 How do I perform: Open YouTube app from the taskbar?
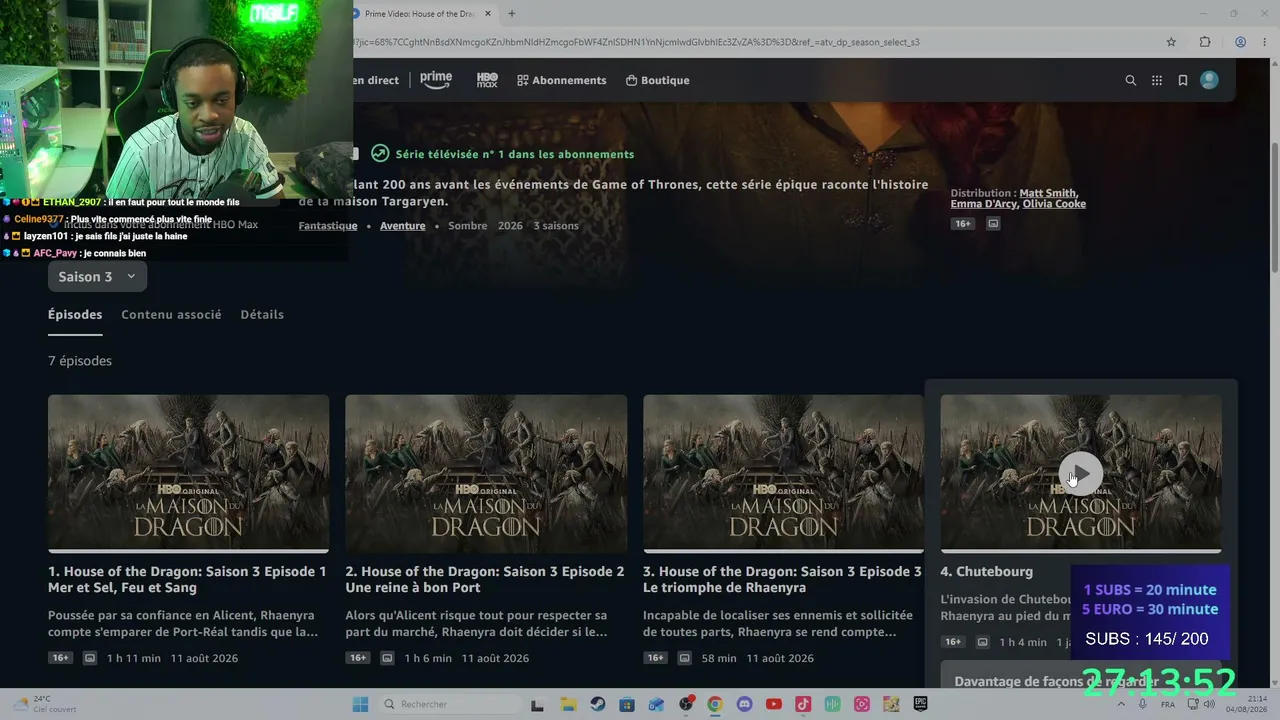[774, 704]
